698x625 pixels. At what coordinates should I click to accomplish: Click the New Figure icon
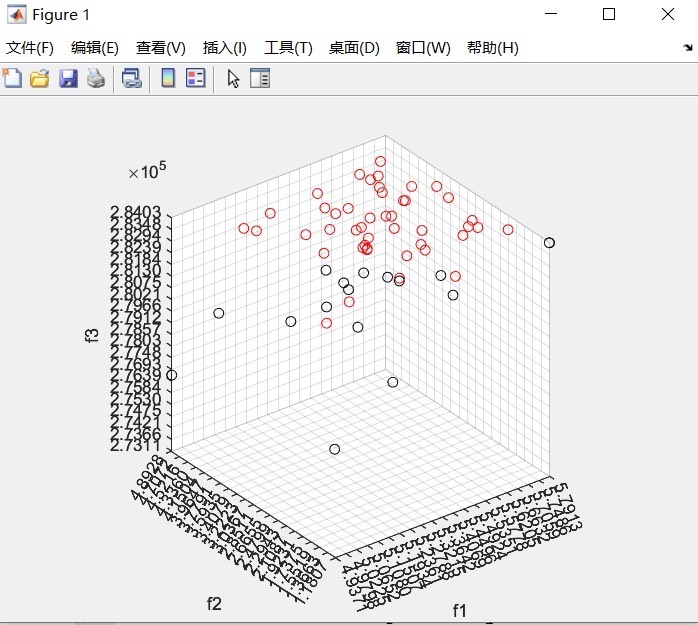pyautogui.click(x=12, y=78)
